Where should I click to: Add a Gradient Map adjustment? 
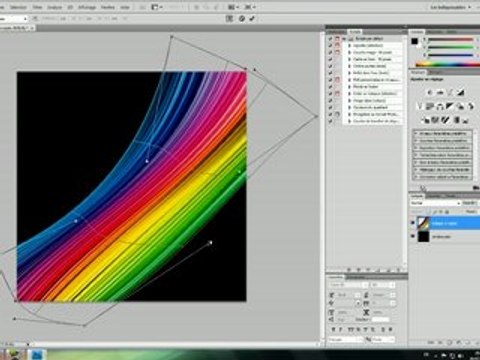click(456, 120)
